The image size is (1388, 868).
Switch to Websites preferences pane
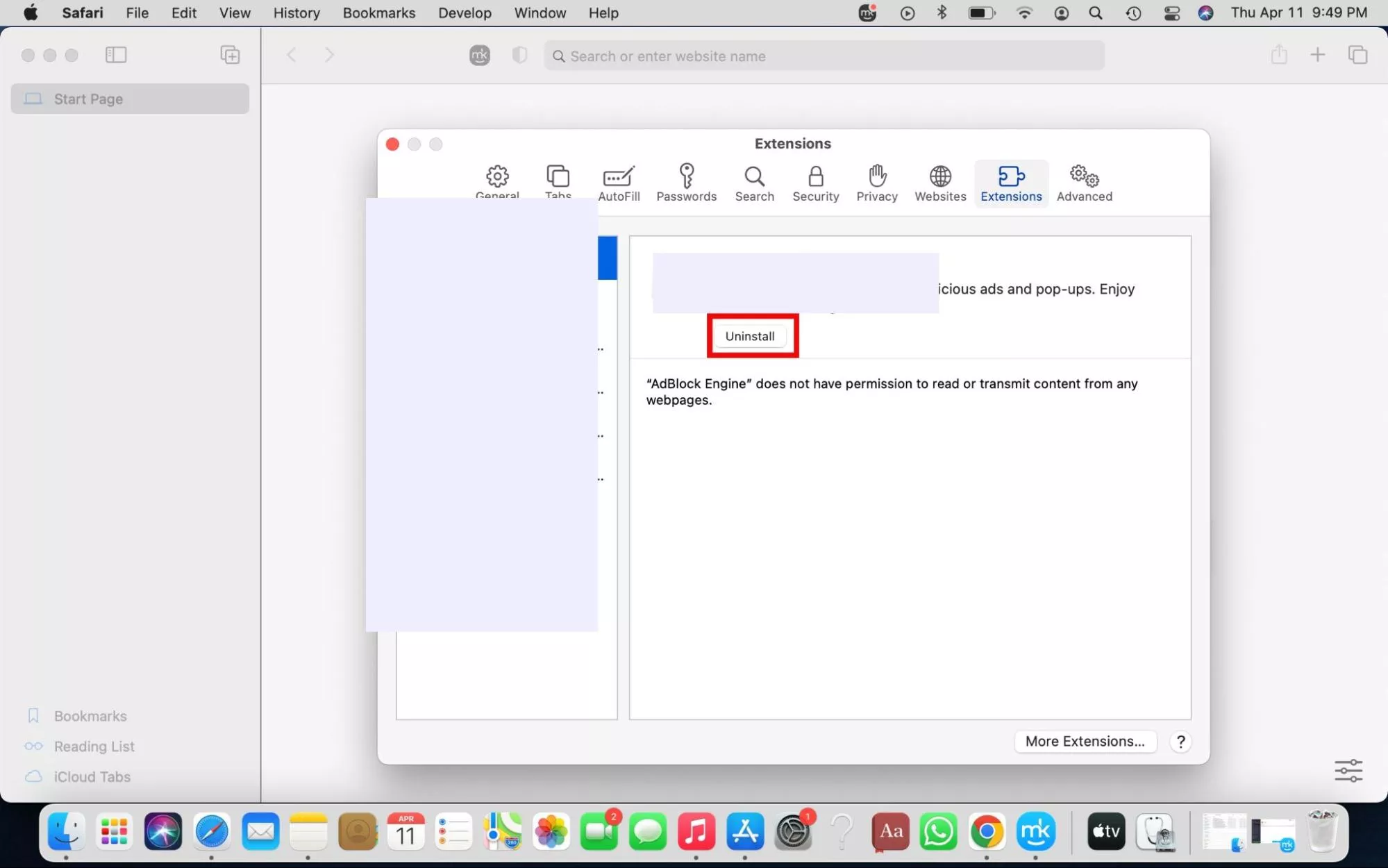pos(939,183)
